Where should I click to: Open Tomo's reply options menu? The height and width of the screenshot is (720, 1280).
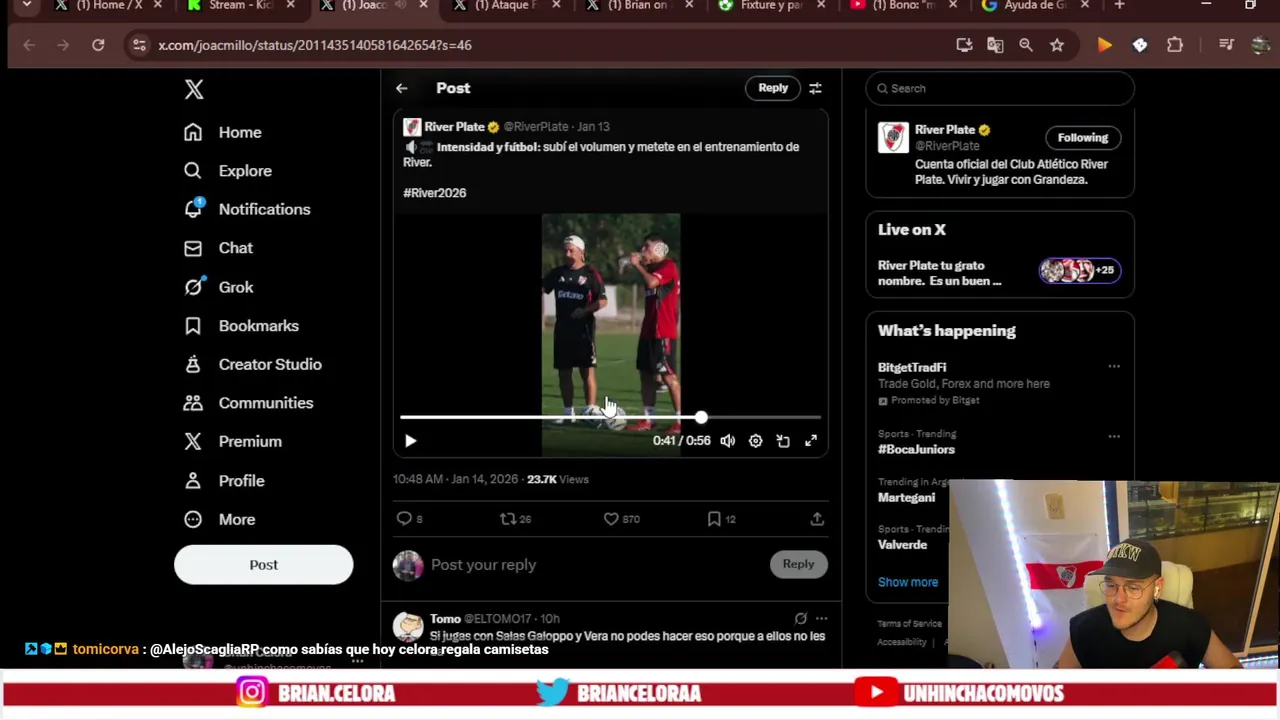pyautogui.click(x=821, y=619)
